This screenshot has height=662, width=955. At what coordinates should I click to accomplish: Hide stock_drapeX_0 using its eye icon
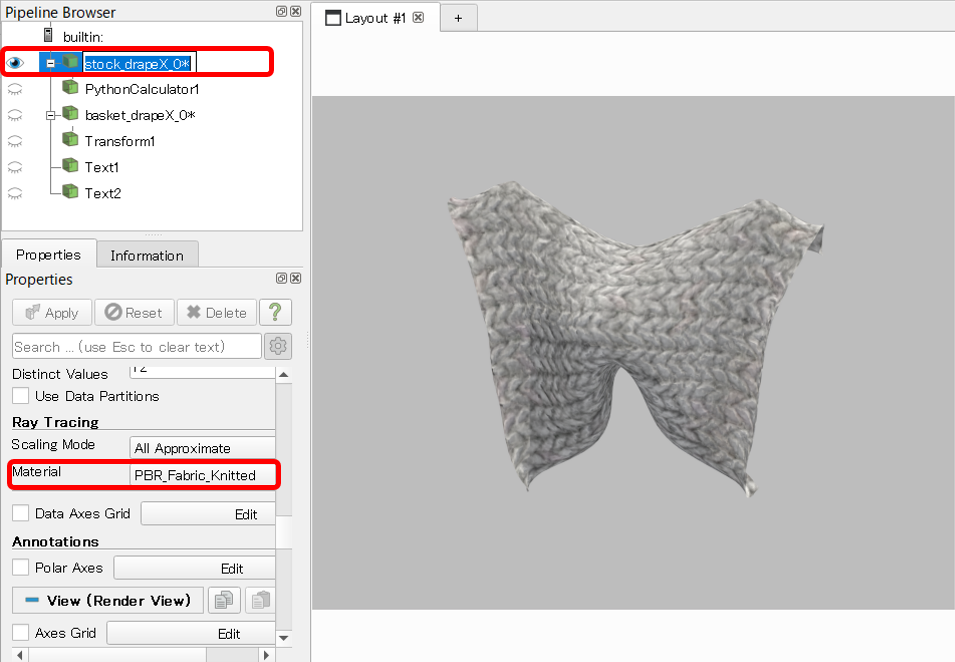[x=15, y=62]
